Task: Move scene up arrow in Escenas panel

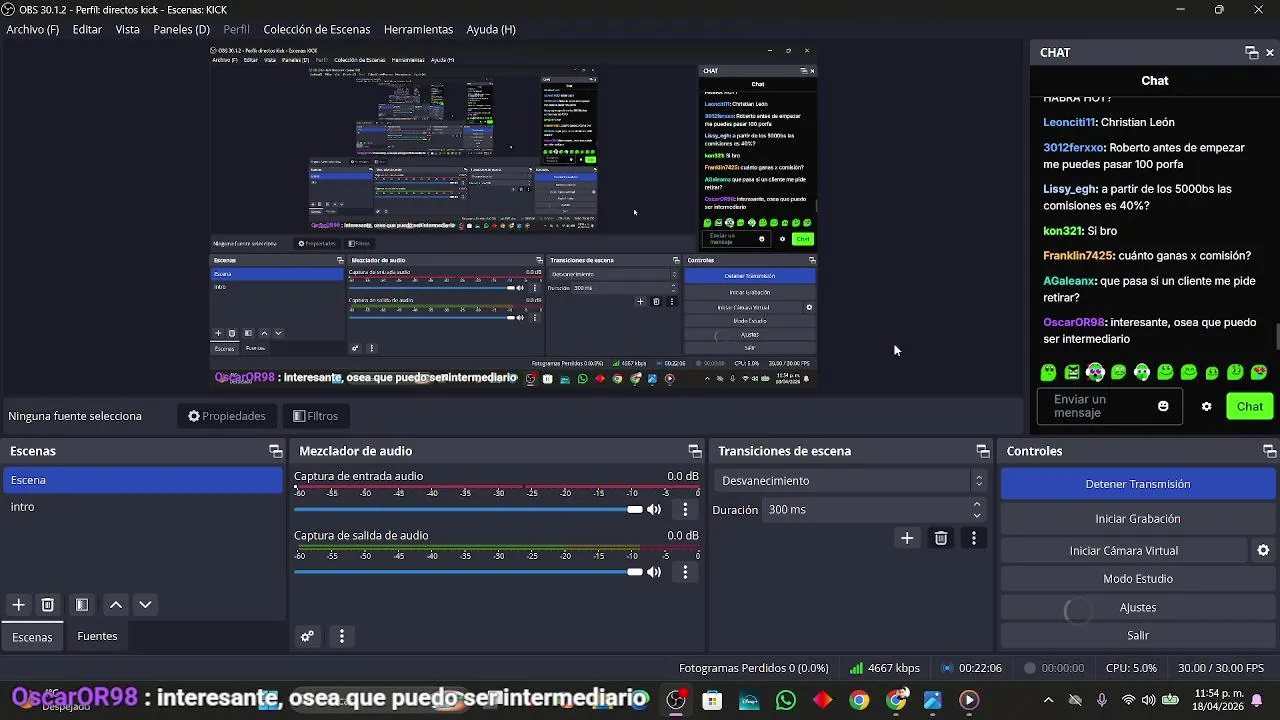Action: point(116,605)
